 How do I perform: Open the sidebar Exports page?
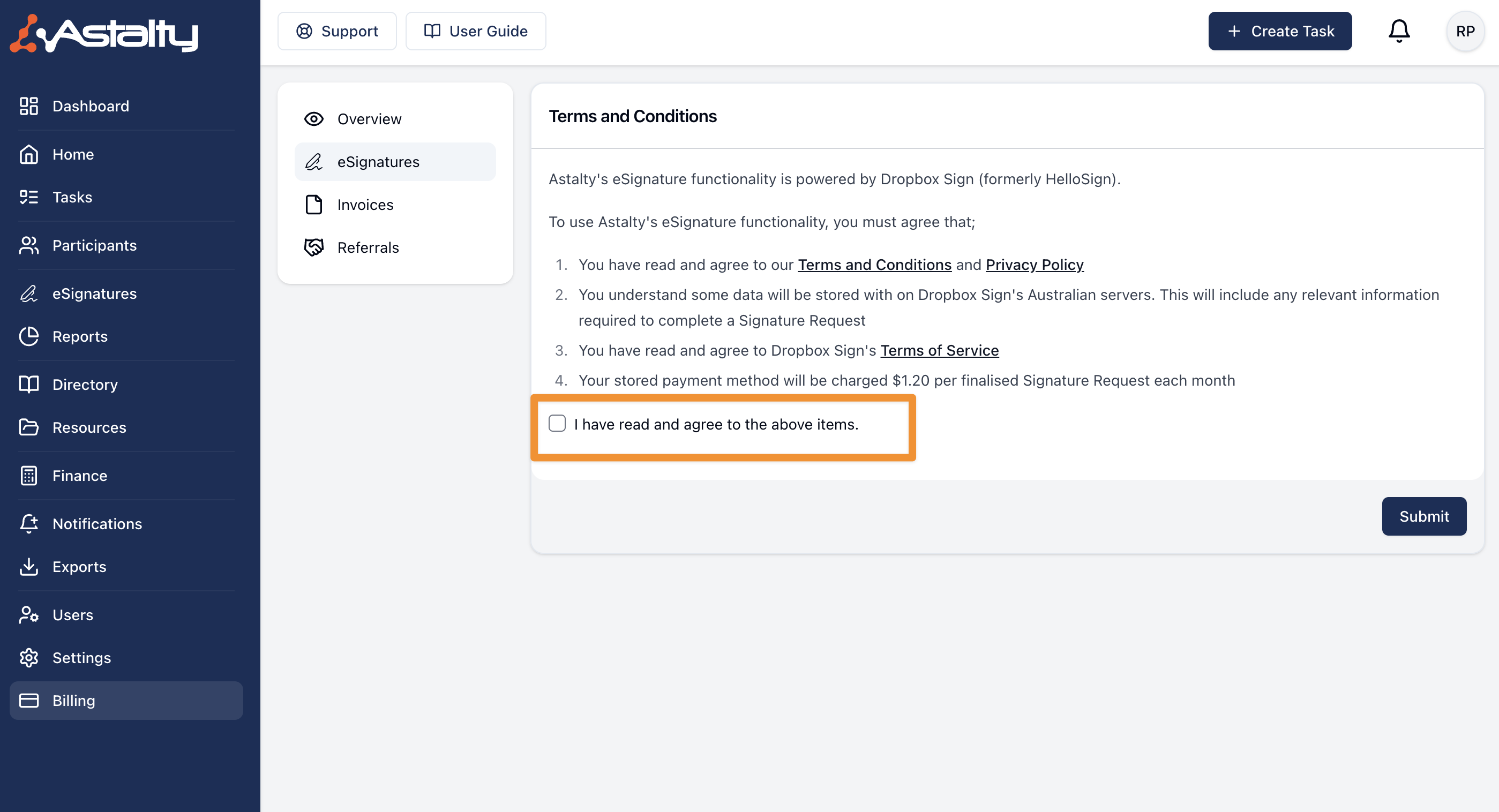click(79, 567)
